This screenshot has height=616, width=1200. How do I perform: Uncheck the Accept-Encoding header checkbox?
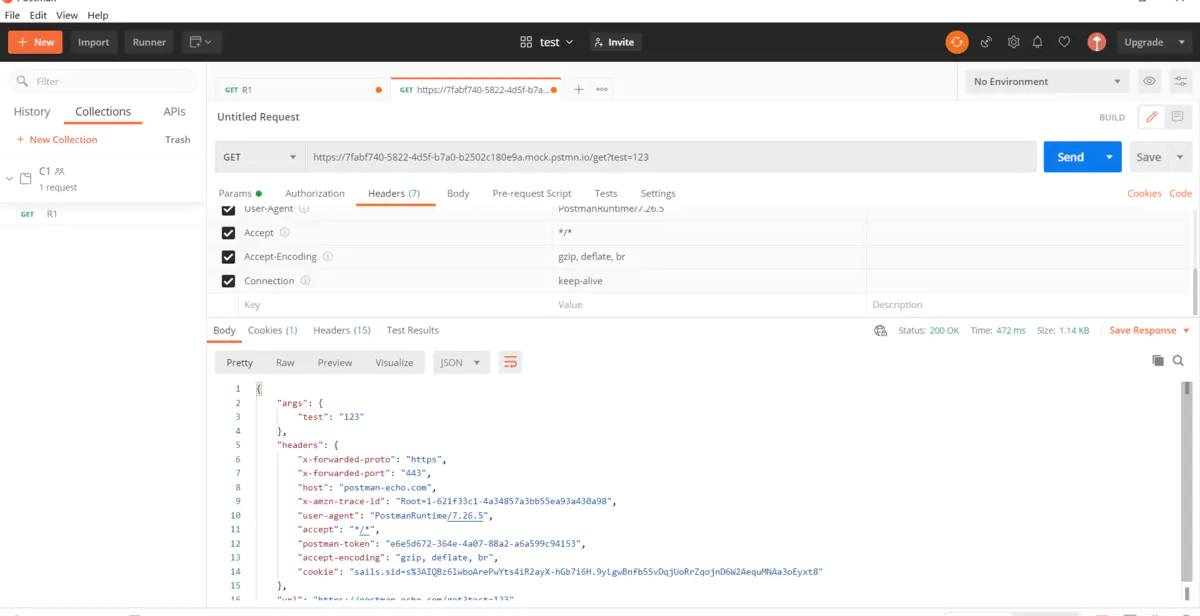[229, 257]
